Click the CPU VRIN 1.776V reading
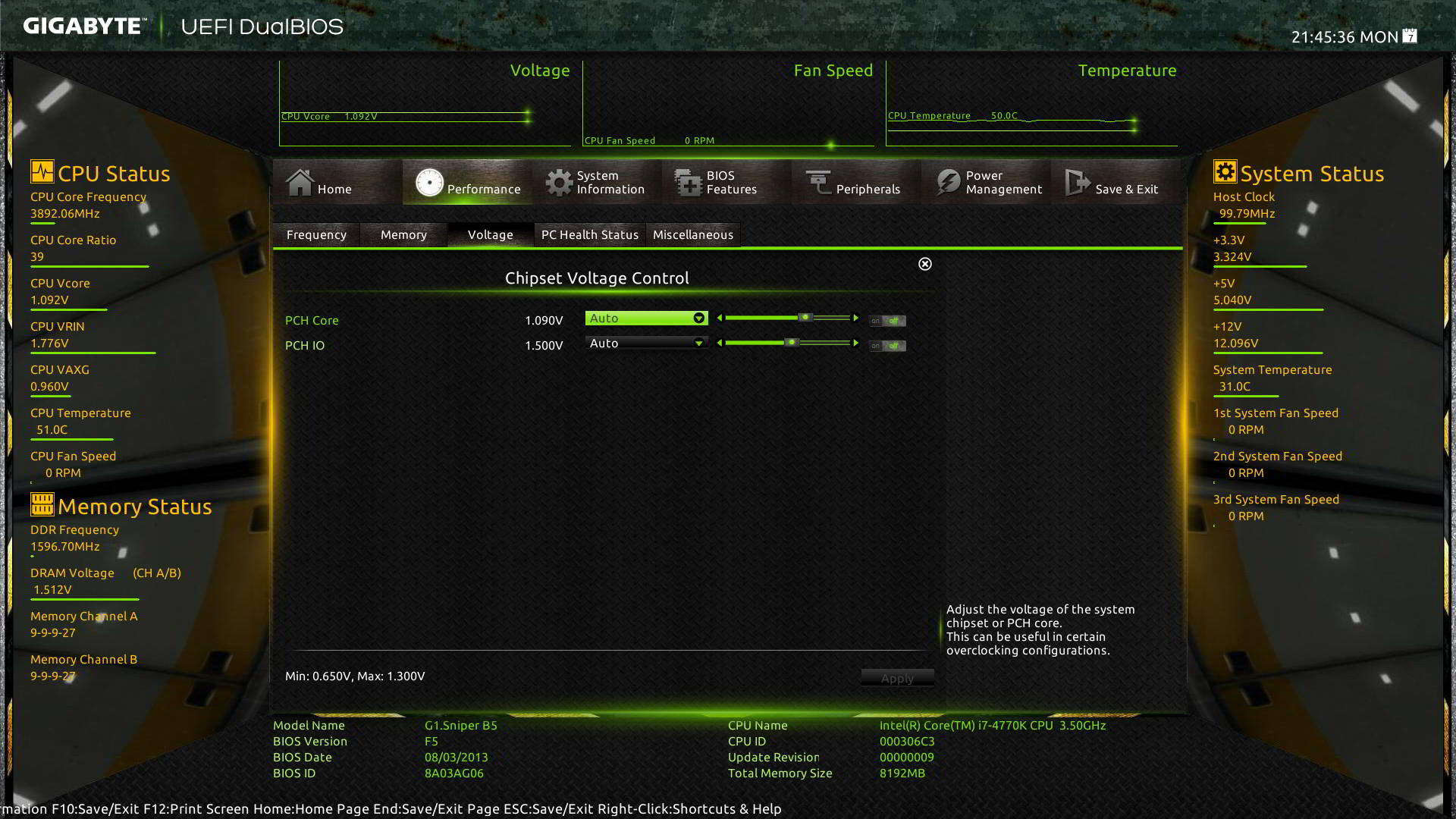 (49, 343)
